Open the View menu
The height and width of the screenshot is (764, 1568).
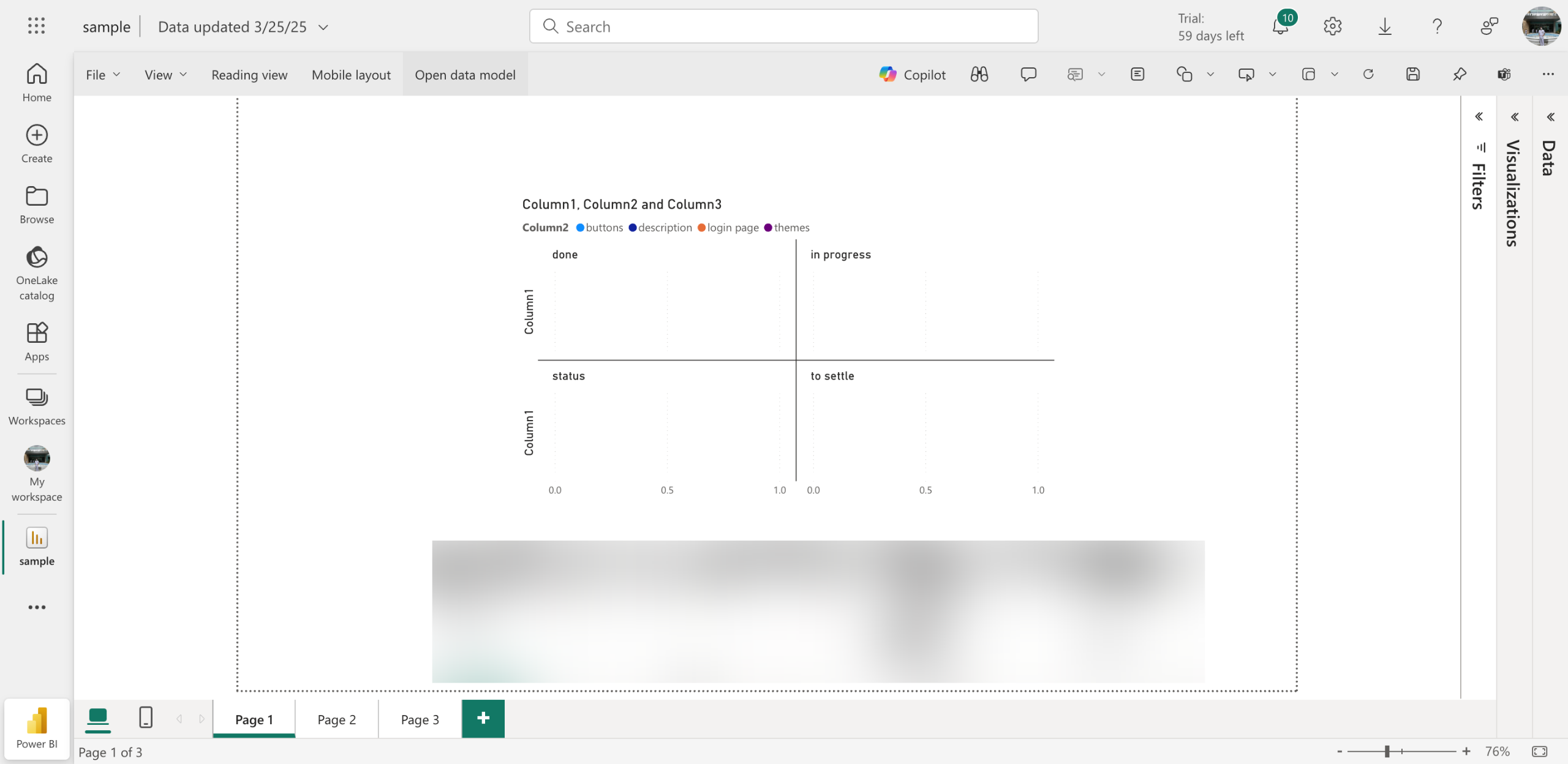coord(165,75)
